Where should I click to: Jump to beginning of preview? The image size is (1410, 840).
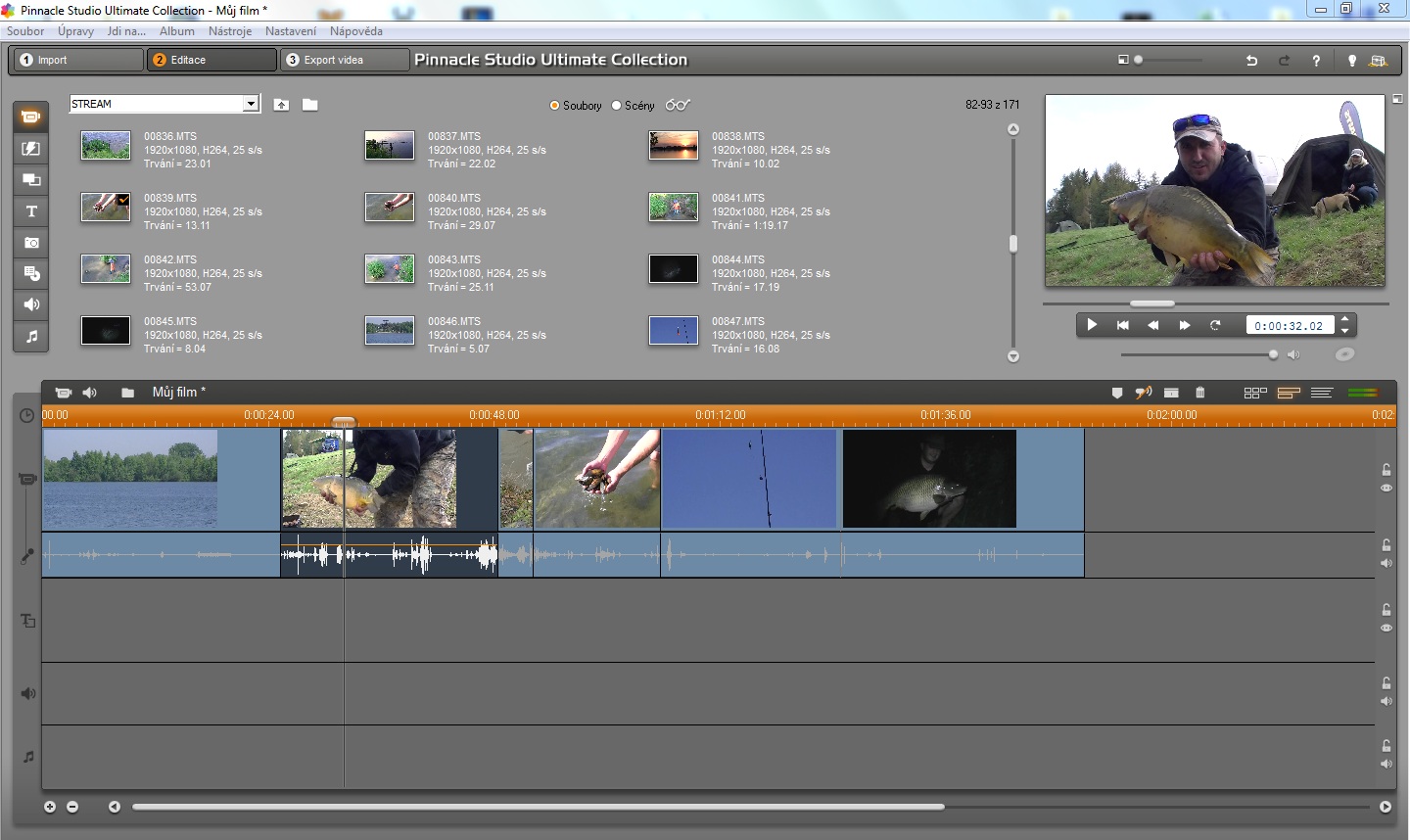click(1123, 325)
